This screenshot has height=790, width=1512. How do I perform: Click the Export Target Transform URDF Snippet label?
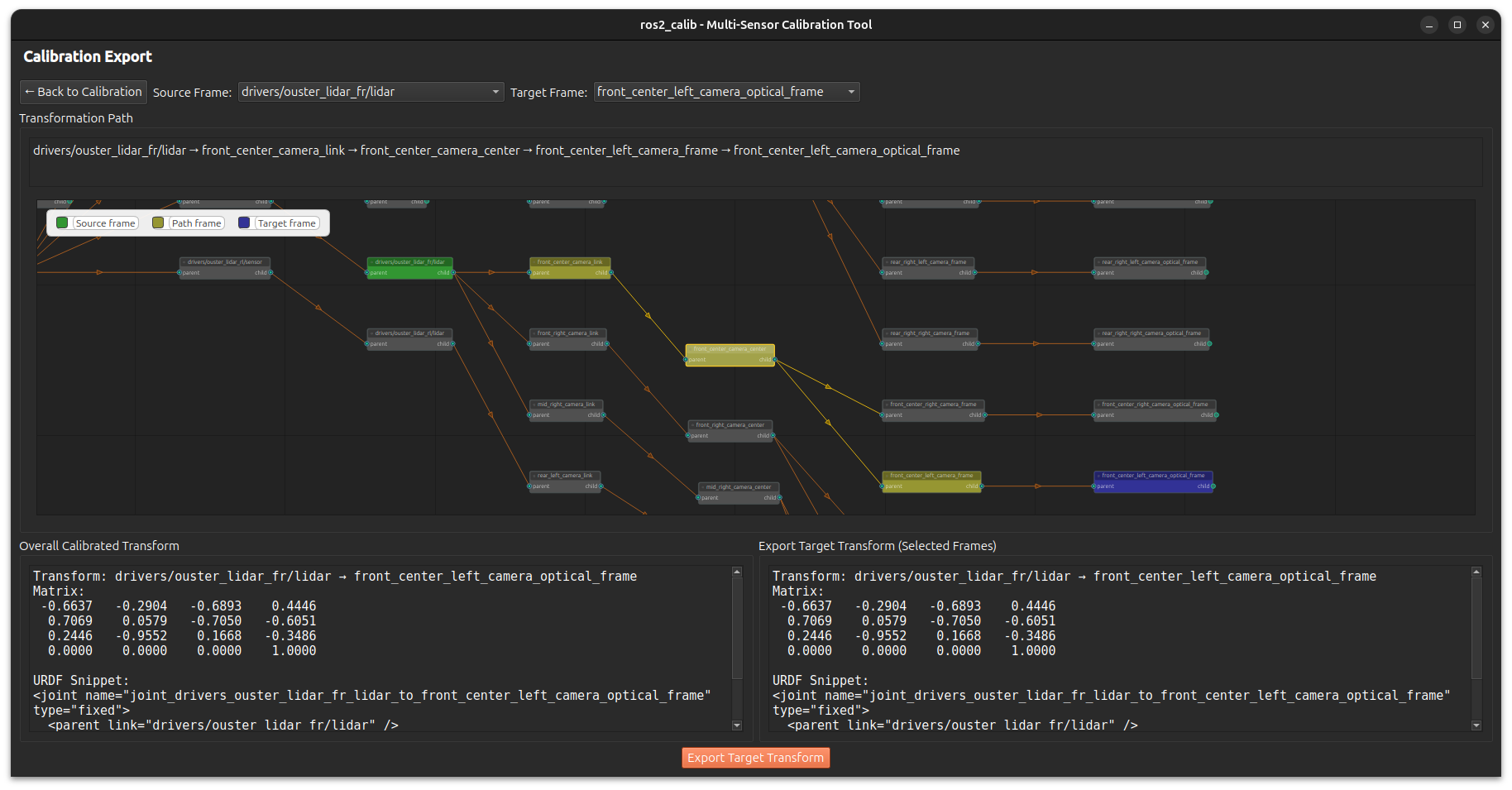(x=821, y=680)
